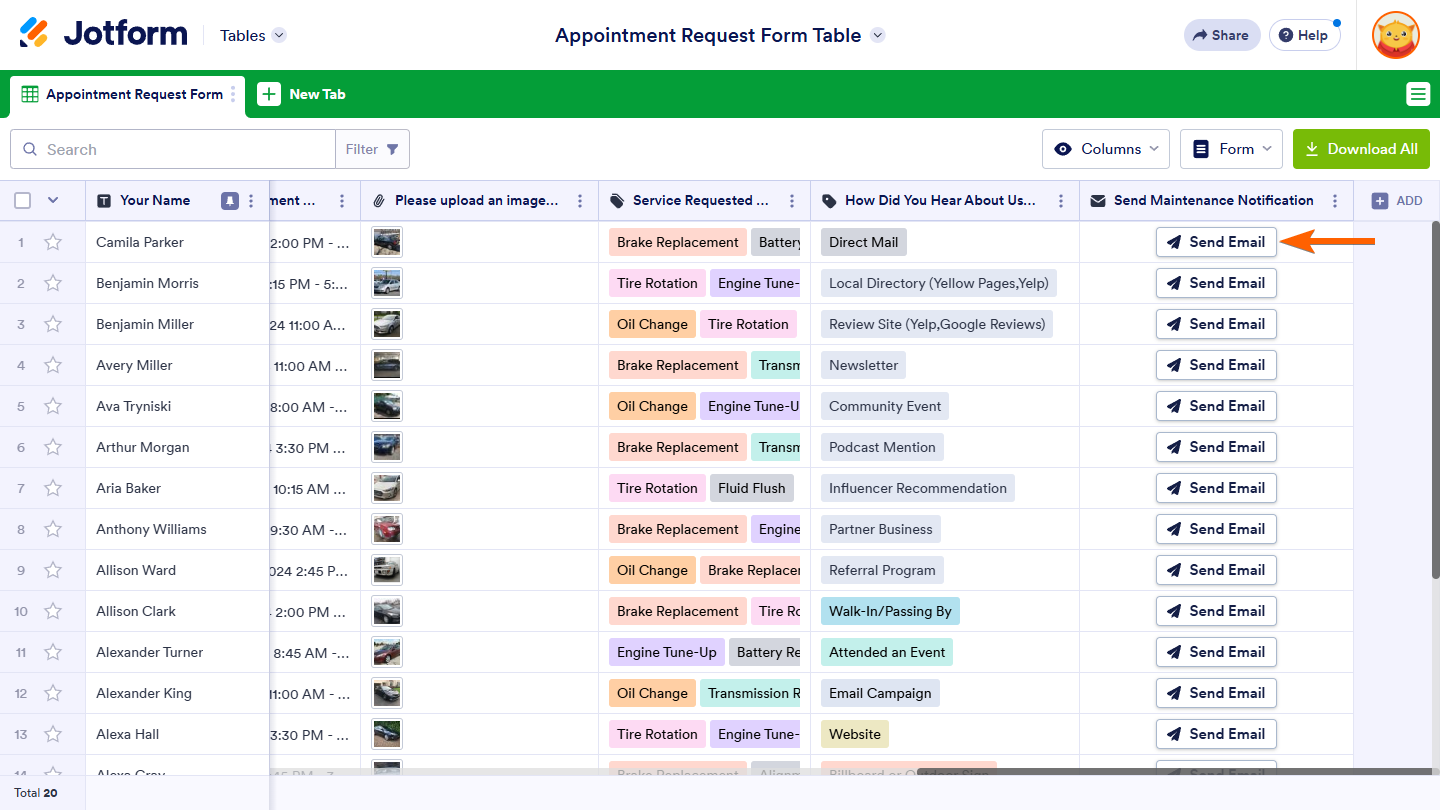The image size is (1440, 810).
Task: Click the Appointment Request Form tab options dots
Action: [x=233, y=94]
